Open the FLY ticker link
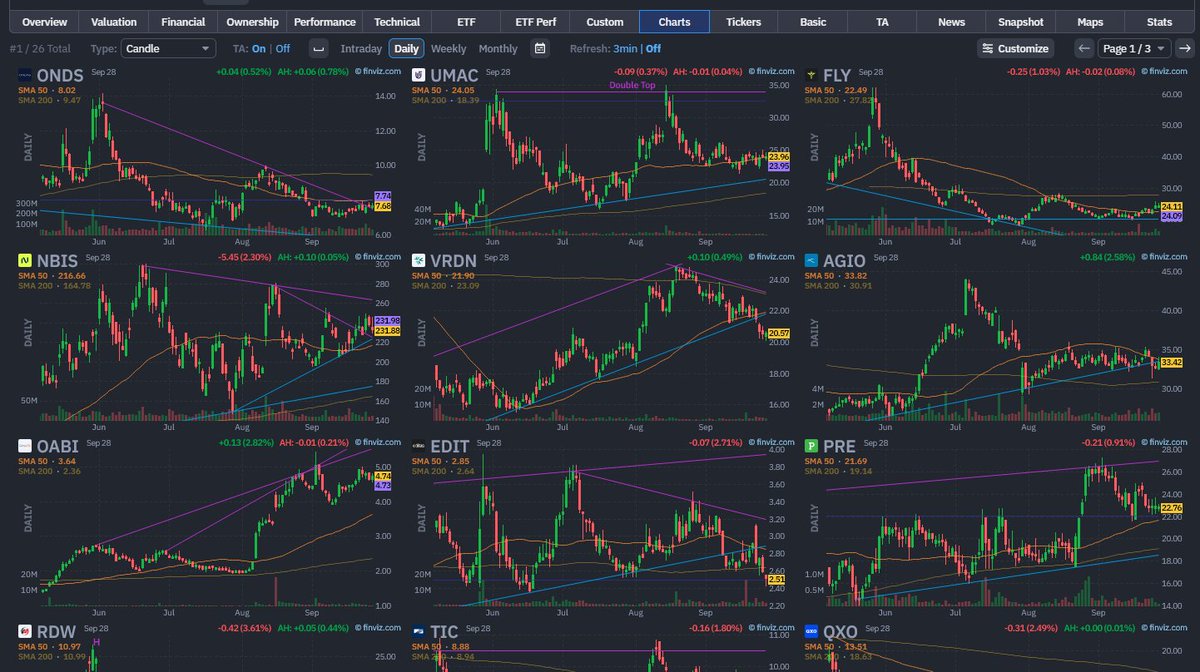 [836, 76]
